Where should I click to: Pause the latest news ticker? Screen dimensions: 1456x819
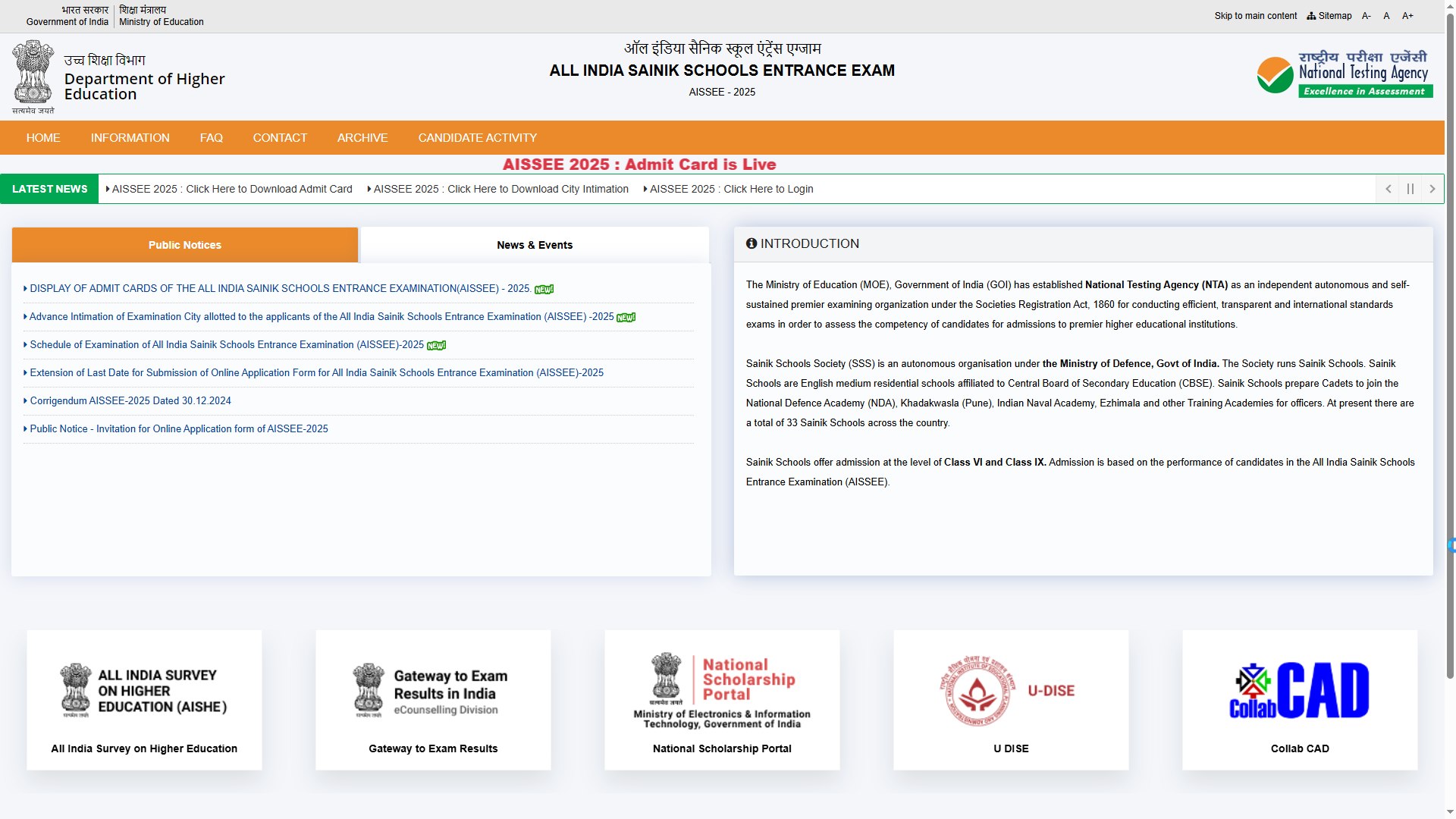click(1410, 189)
